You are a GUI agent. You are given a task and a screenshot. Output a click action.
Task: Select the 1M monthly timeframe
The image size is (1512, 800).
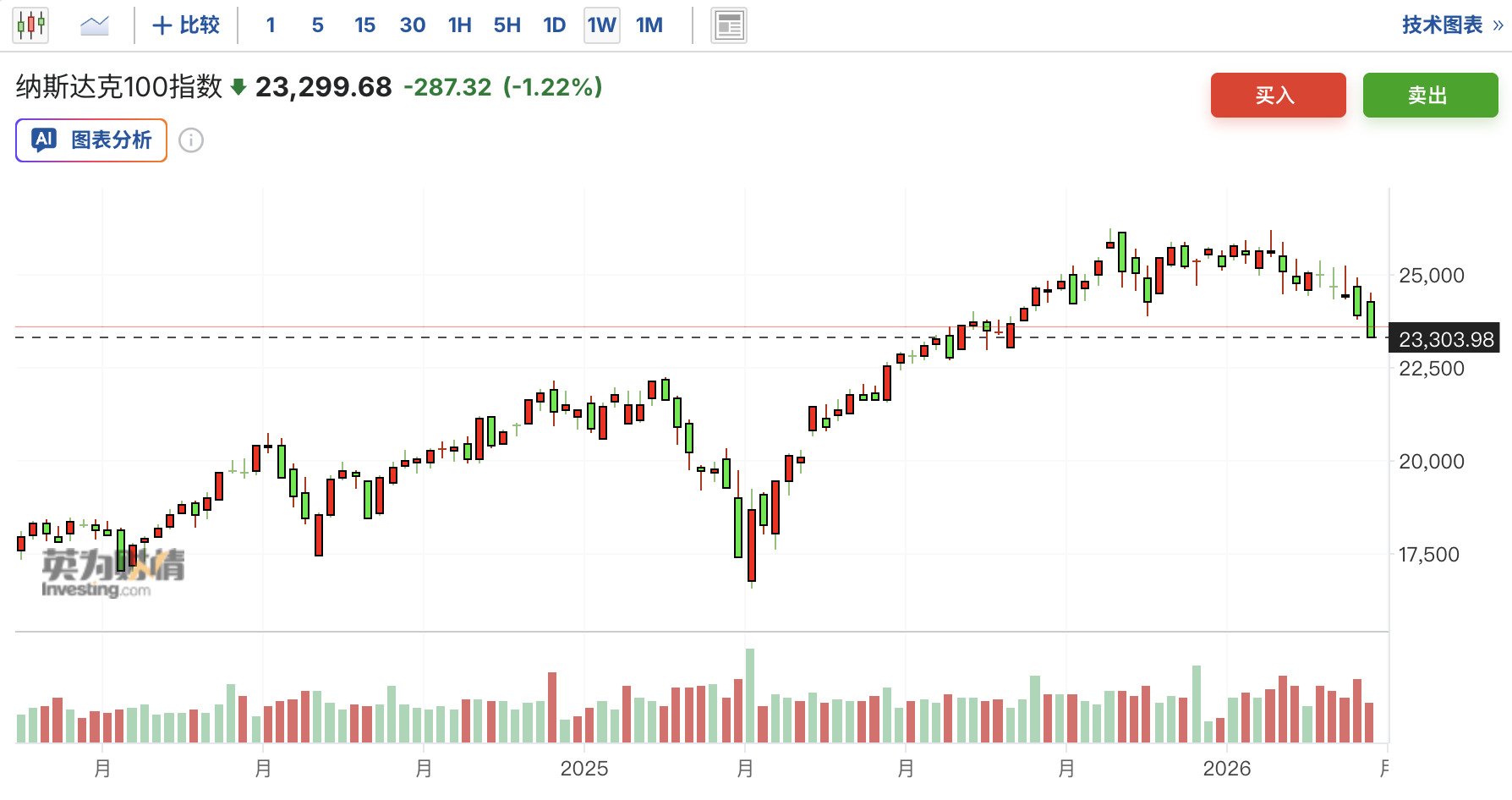click(649, 25)
